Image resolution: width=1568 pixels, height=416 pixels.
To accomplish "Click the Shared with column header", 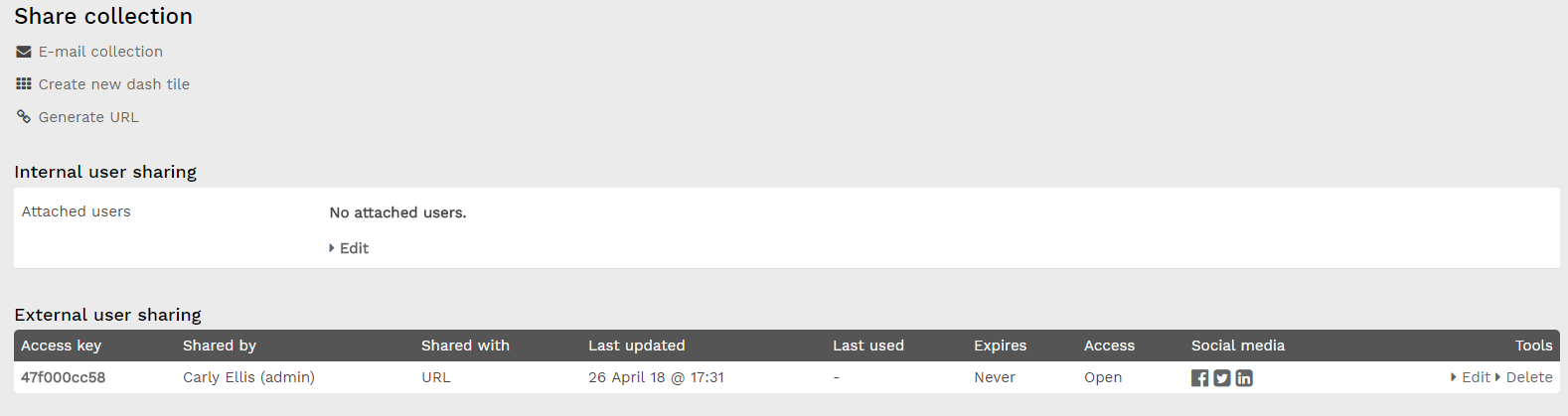I will [x=465, y=346].
